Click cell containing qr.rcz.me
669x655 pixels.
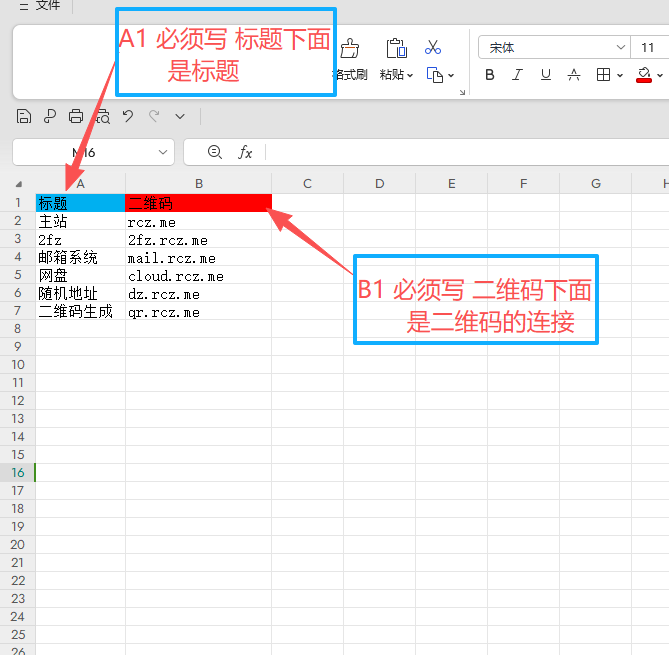(x=198, y=311)
